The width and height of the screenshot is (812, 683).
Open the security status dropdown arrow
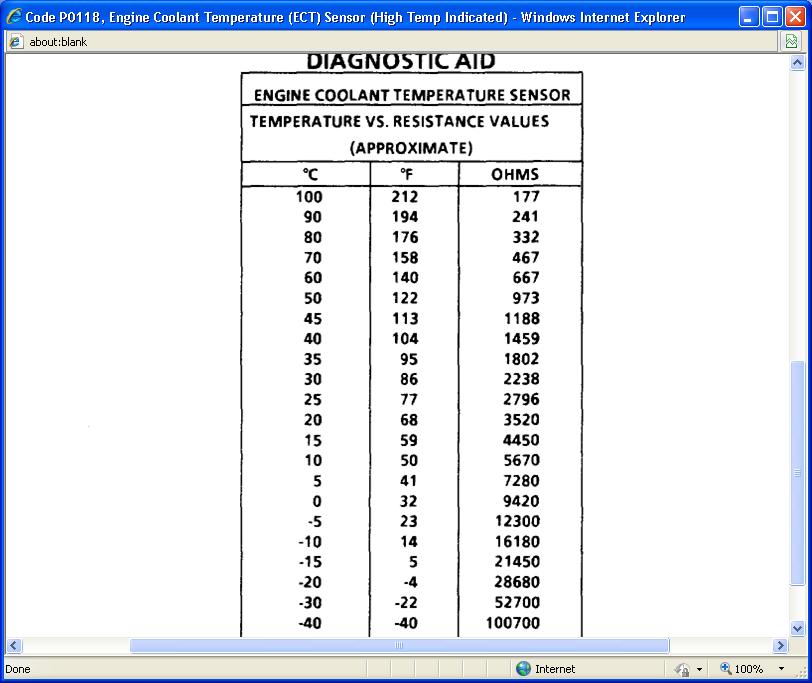(700, 669)
